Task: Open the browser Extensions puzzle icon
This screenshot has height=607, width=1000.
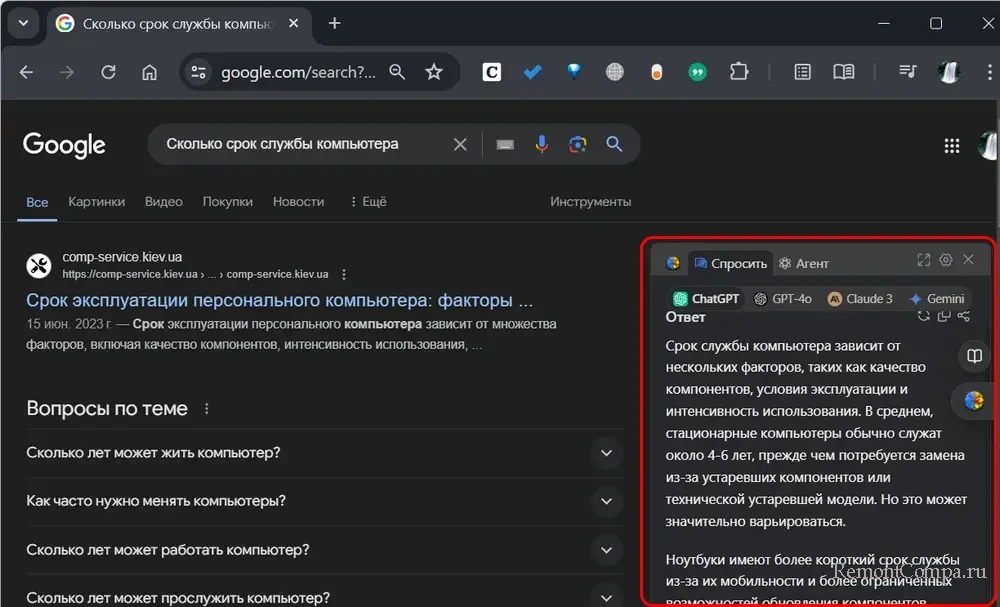Action: (739, 72)
